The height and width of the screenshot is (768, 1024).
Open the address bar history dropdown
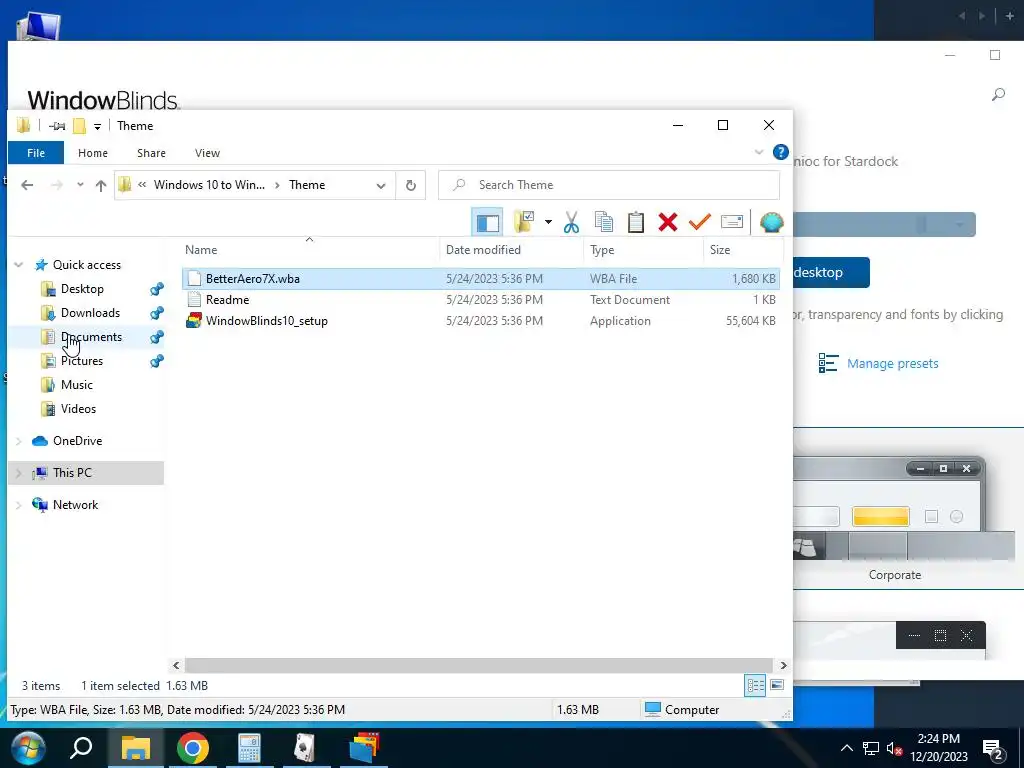click(x=381, y=185)
